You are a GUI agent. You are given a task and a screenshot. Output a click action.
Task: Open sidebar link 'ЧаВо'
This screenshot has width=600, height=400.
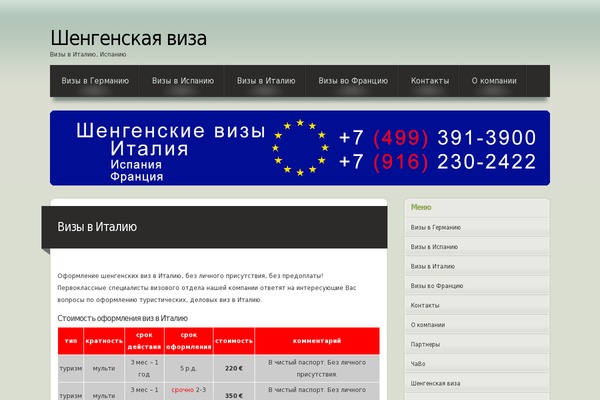(x=418, y=364)
